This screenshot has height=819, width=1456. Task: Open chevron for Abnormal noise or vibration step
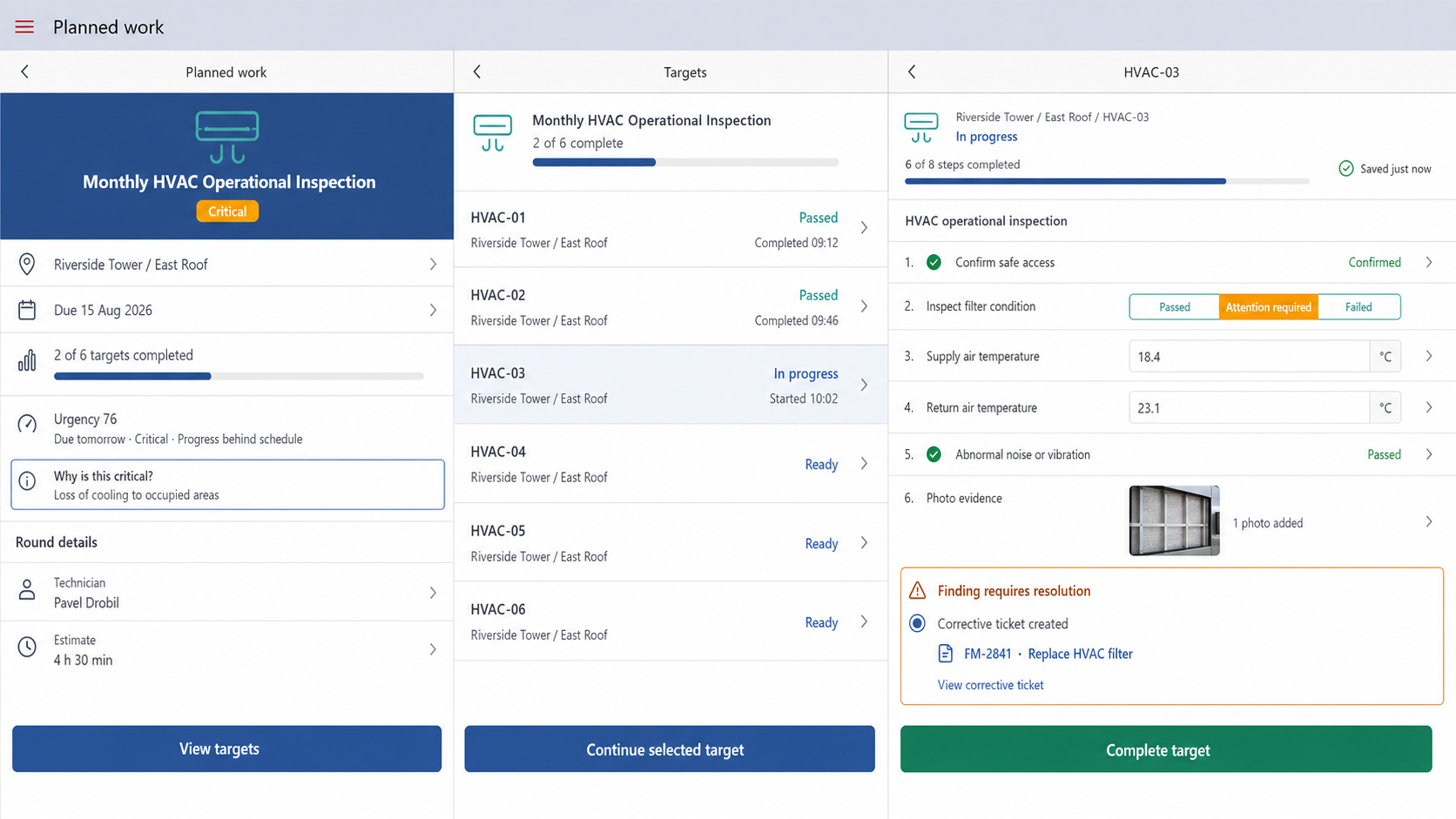click(1429, 454)
